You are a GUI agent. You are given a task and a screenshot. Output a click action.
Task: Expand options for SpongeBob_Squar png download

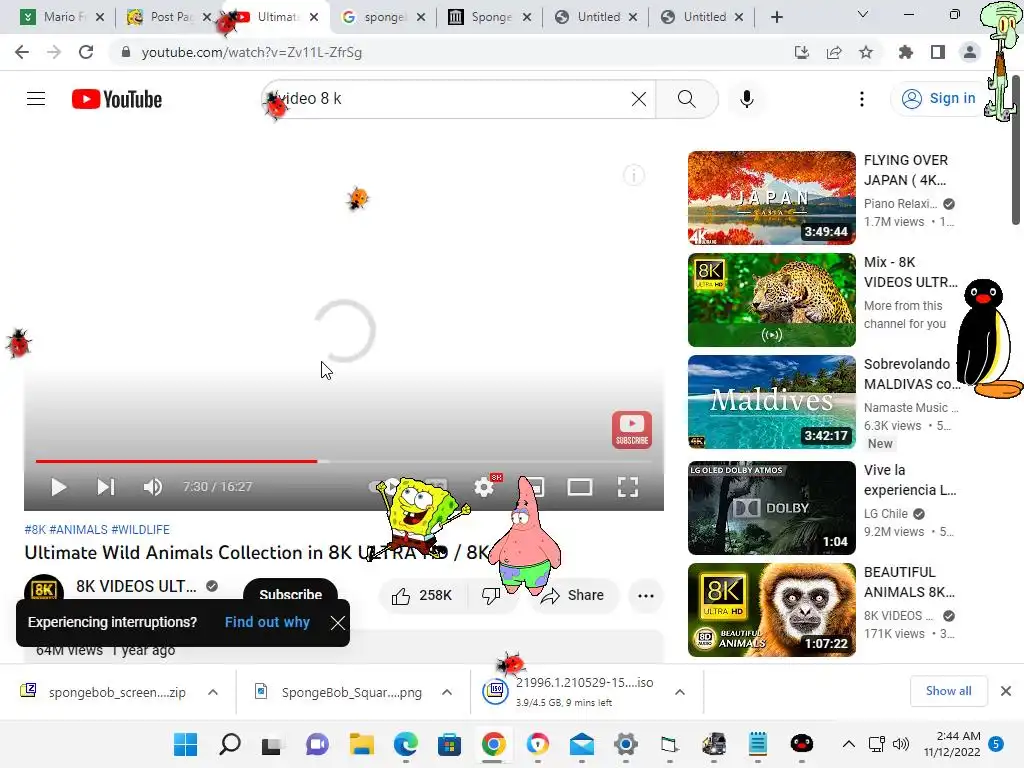(447, 692)
